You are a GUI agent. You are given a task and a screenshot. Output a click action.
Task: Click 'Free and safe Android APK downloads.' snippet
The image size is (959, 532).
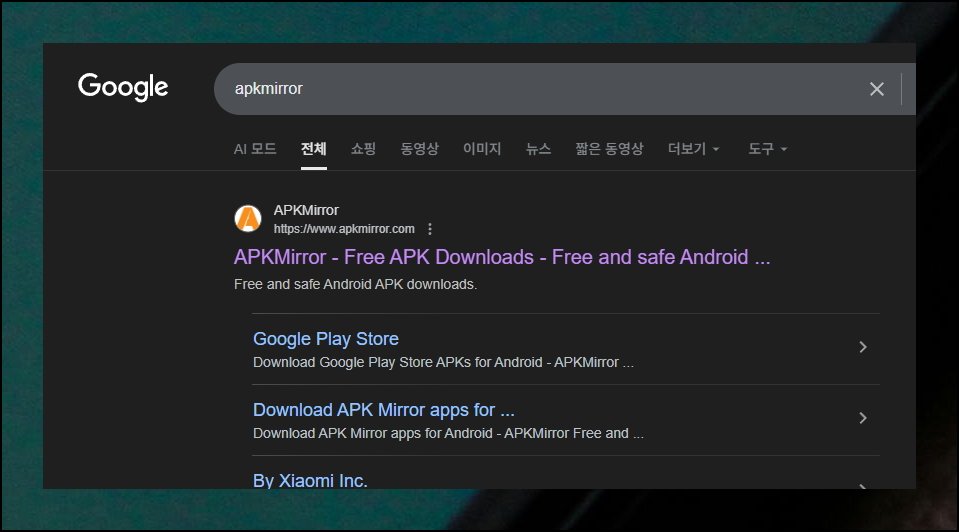(355, 284)
